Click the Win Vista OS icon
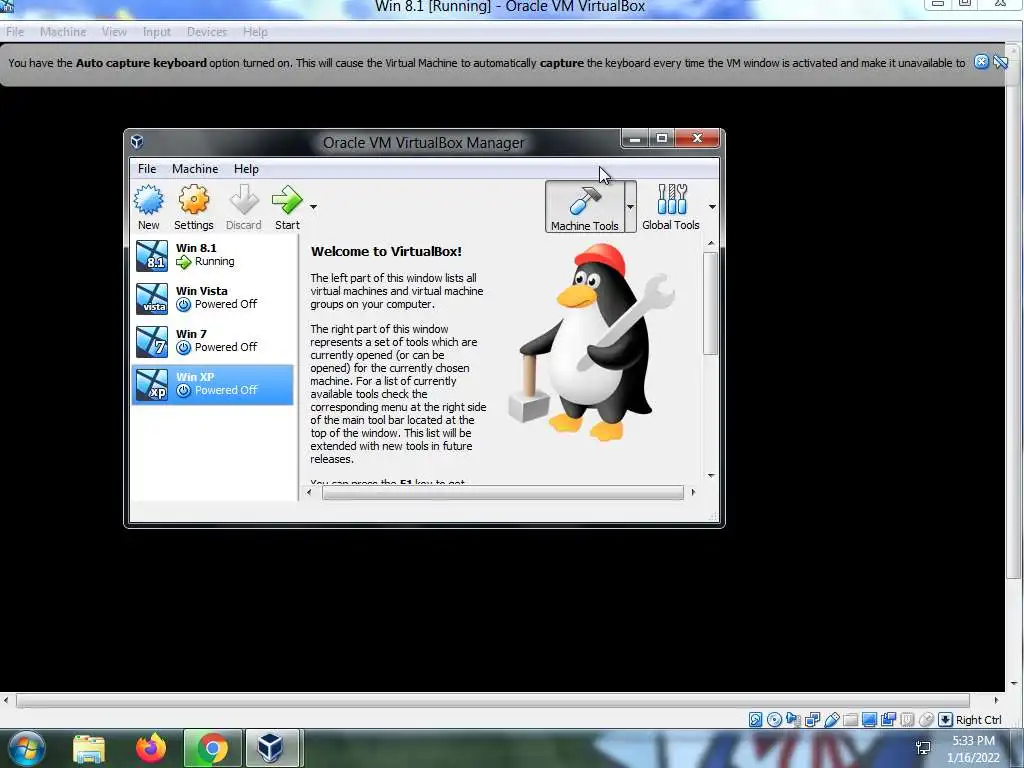Screen dimensions: 1024x768 coord(152,299)
